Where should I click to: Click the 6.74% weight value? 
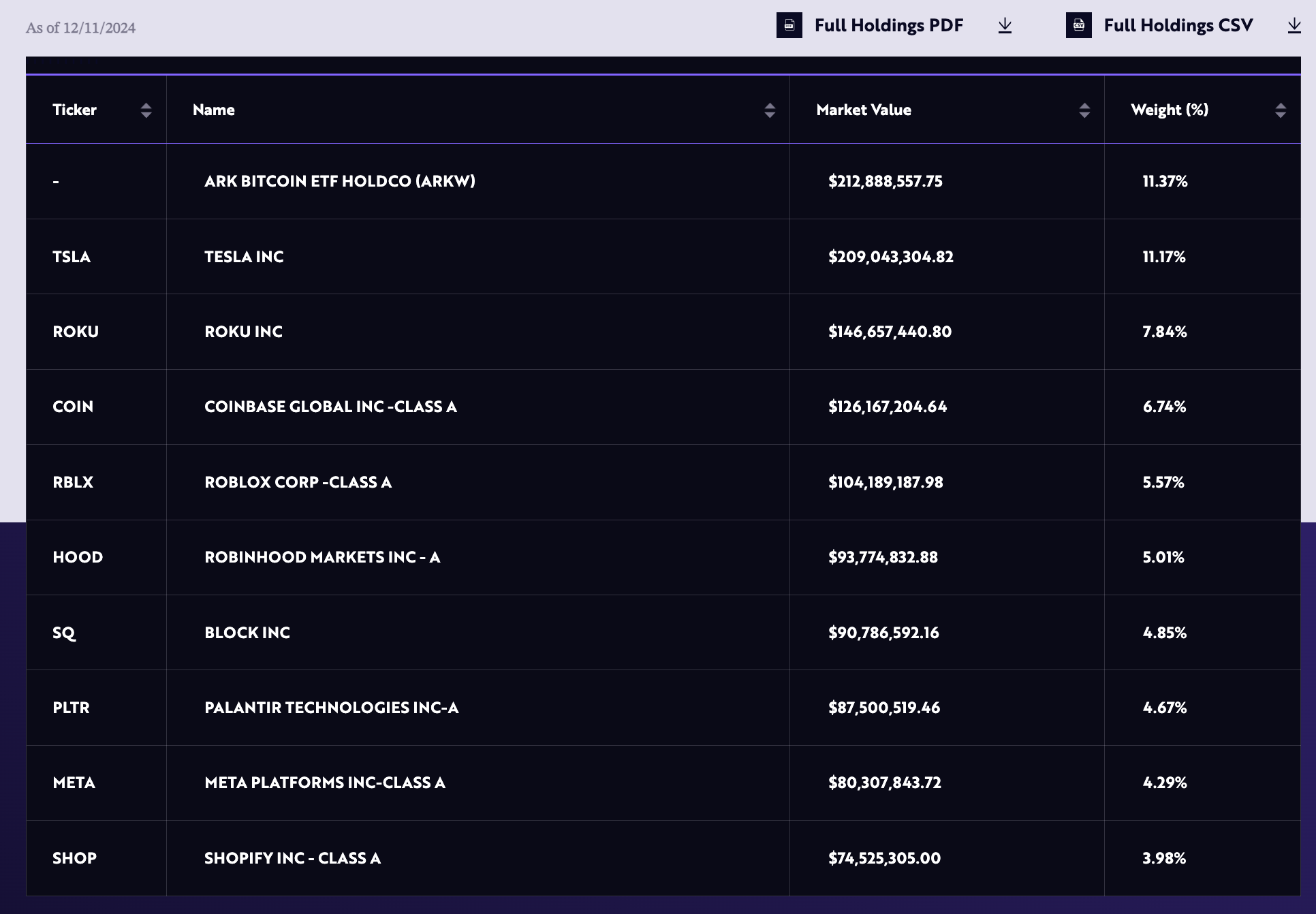pyautogui.click(x=1164, y=407)
